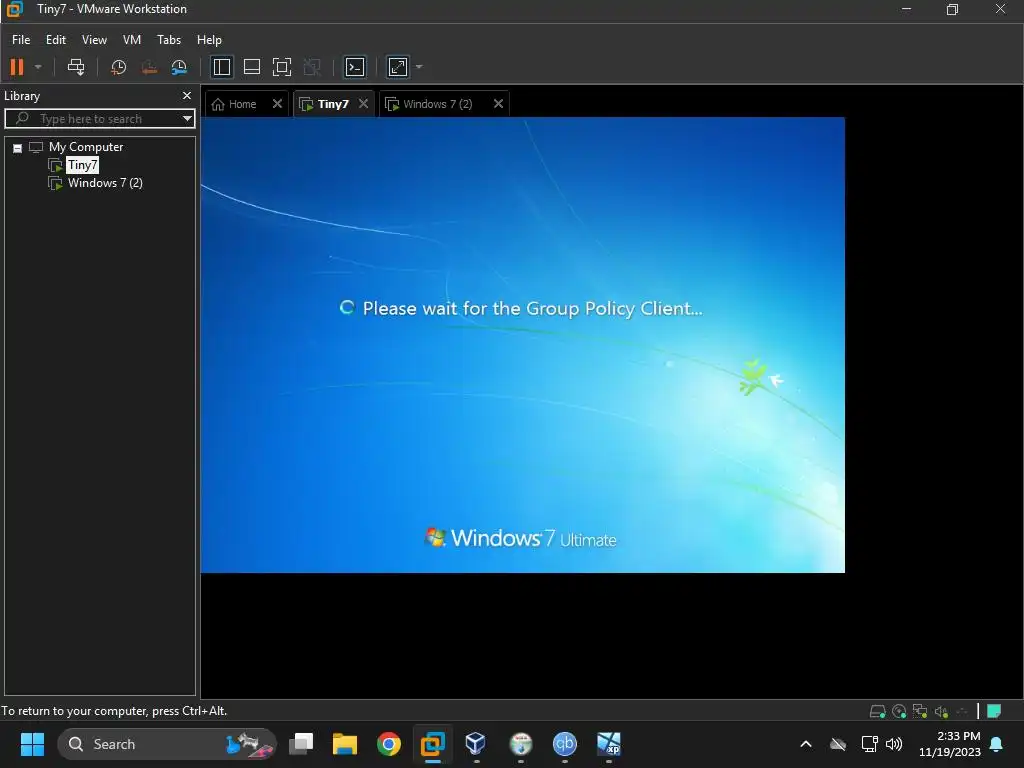Open the stretch guest dropdown arrow
Viewport: 1024px width, 768px height.
click(419, 67)
